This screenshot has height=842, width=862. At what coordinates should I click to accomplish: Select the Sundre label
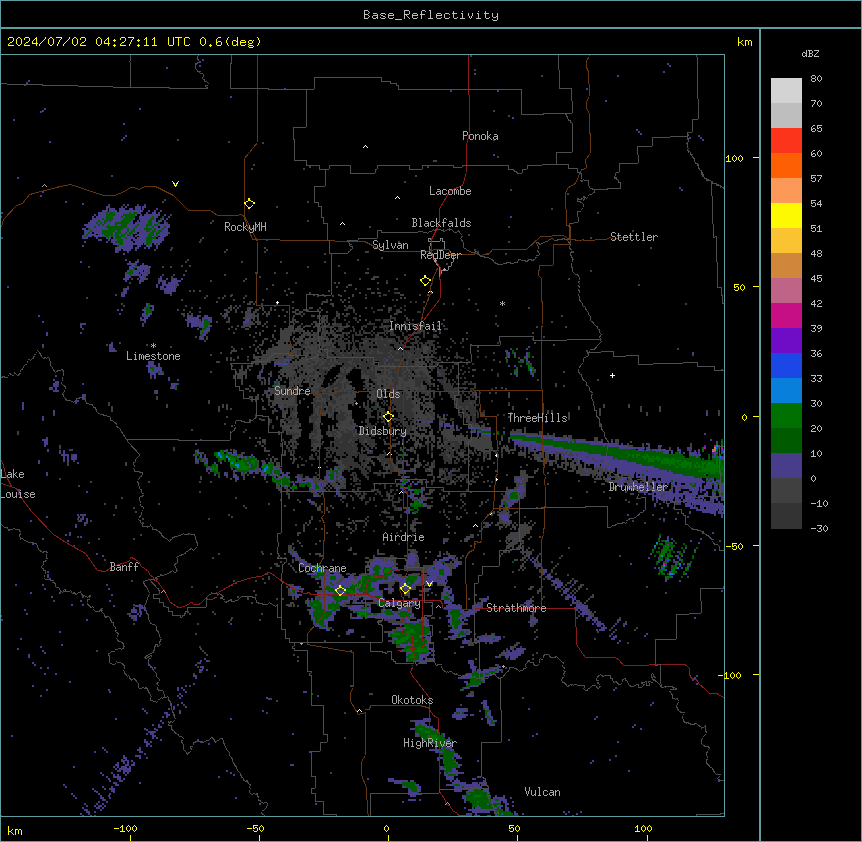[292, 391]
